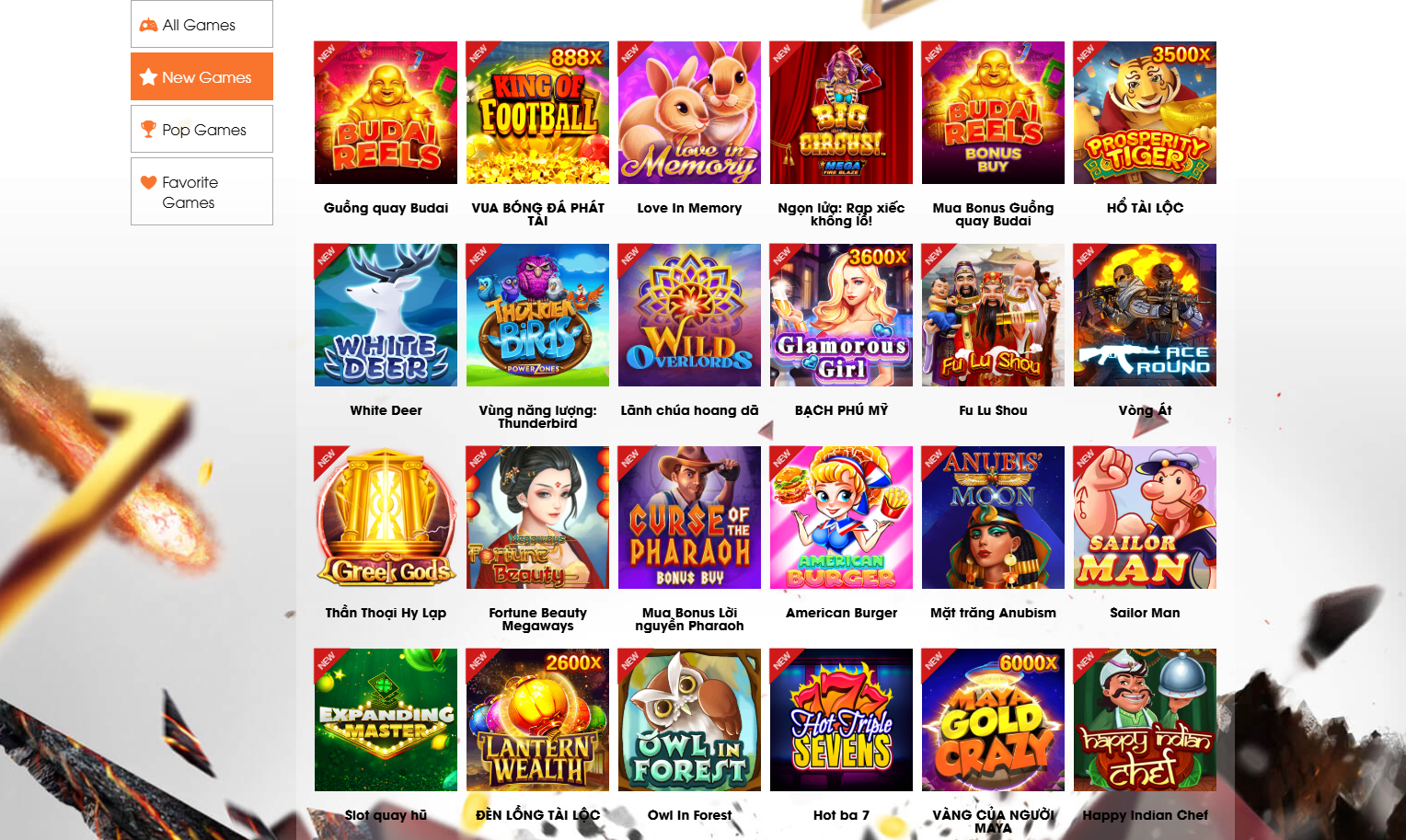Play the White Deer slot
This screenshot has width=1406, height=840.
tap(386, 315)
